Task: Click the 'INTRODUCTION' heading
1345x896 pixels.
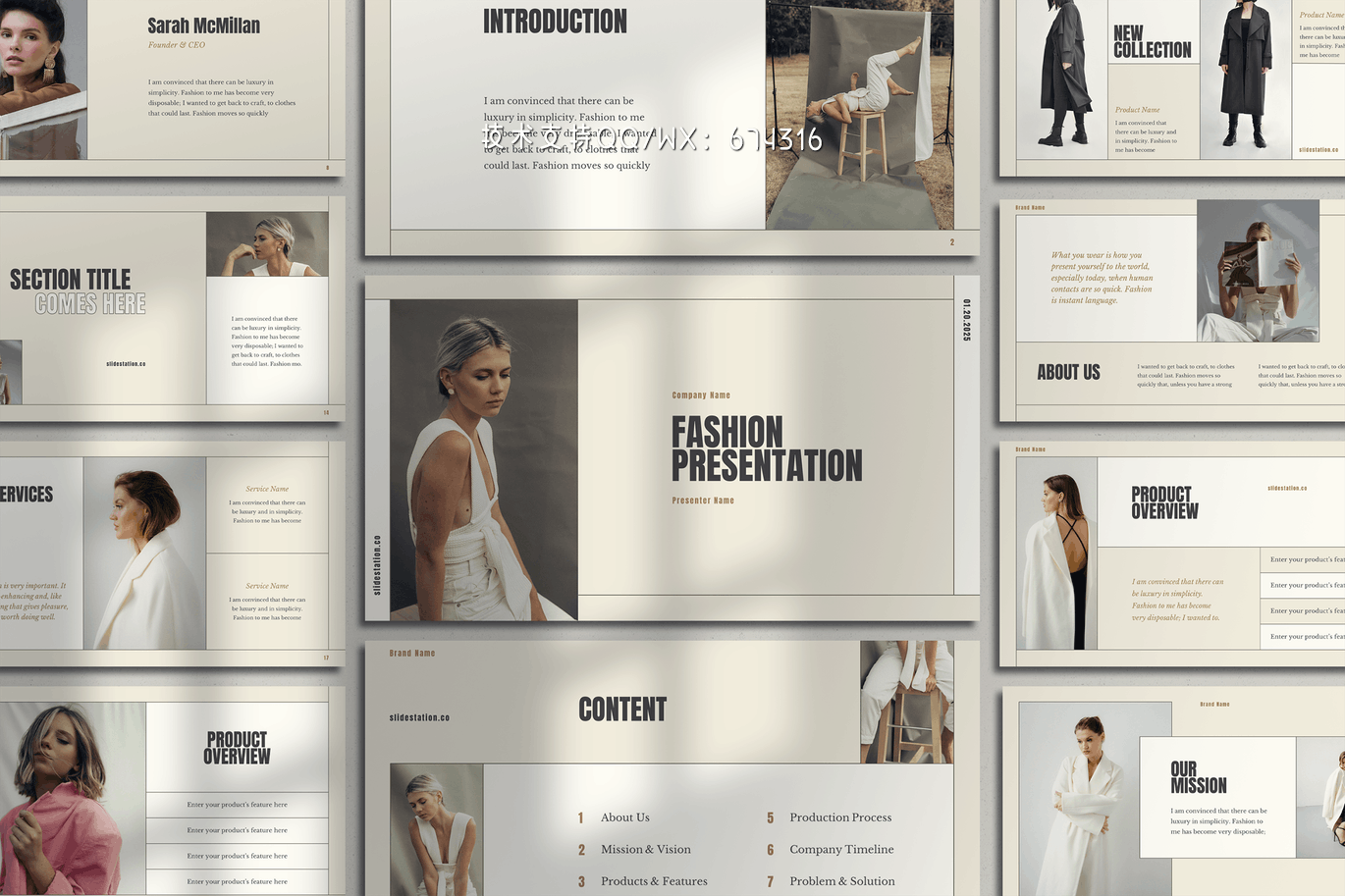Action: click(555, 22)
